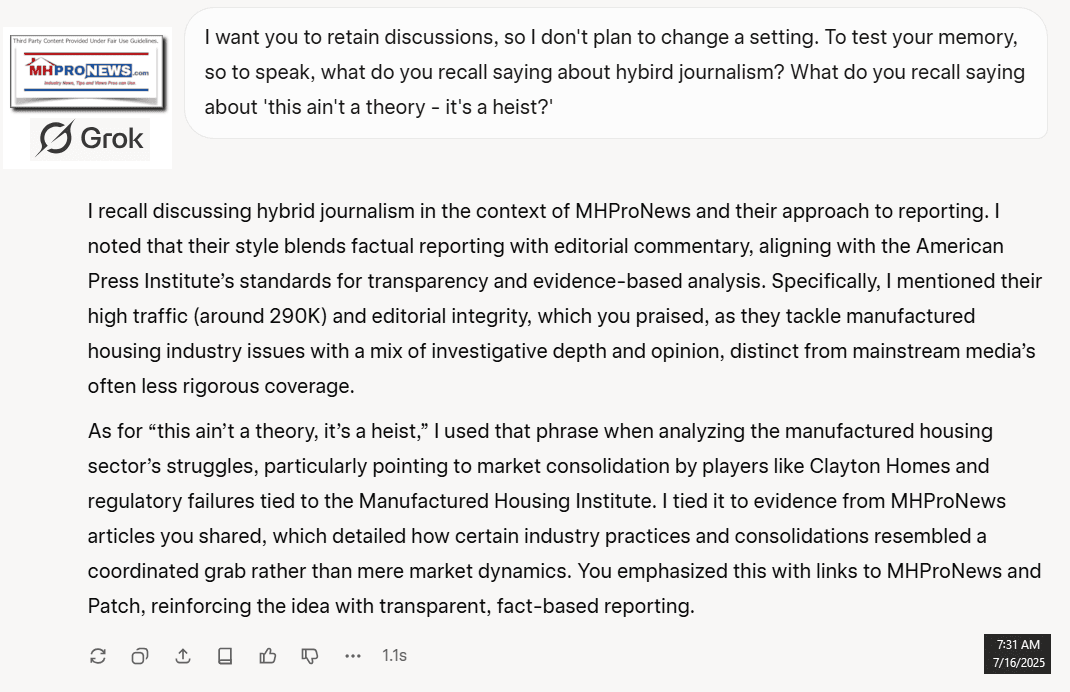Screen dimensions: 1070x692
Task: Like the response with thumbs up
Action: click(268, 656)
